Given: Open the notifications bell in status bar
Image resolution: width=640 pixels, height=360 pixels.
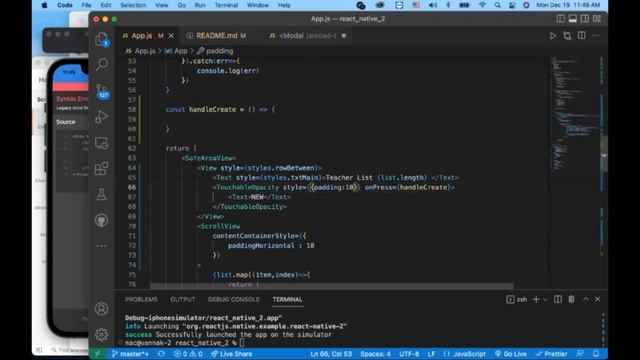Looking at the screenshot, I should point(596,353).
